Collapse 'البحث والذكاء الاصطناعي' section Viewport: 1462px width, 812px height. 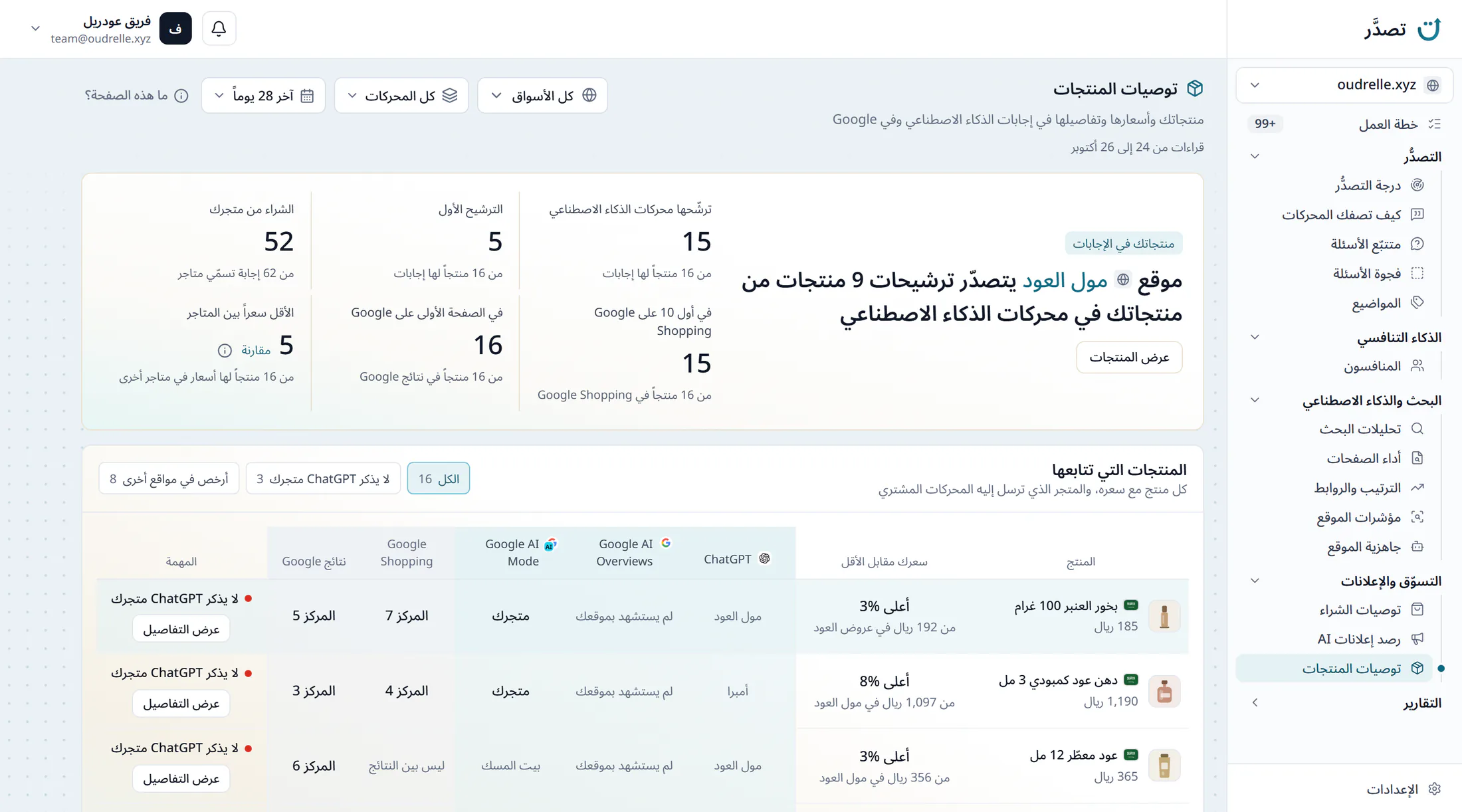(x=1255, y=400)
